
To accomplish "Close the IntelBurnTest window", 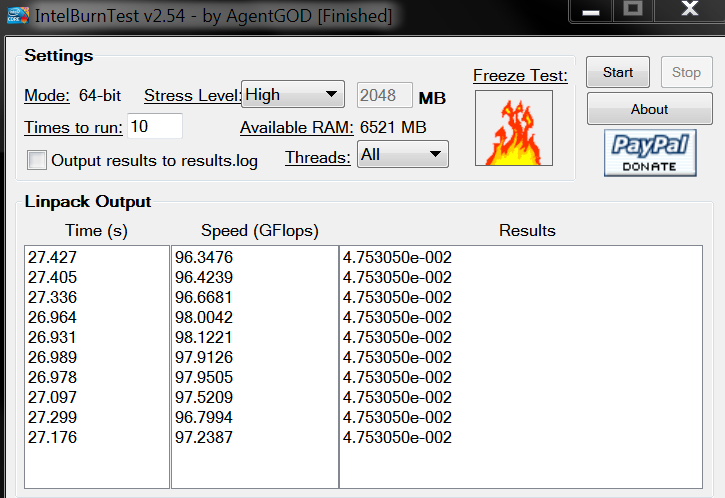I will pyautogui.click(x=688, y=10).
